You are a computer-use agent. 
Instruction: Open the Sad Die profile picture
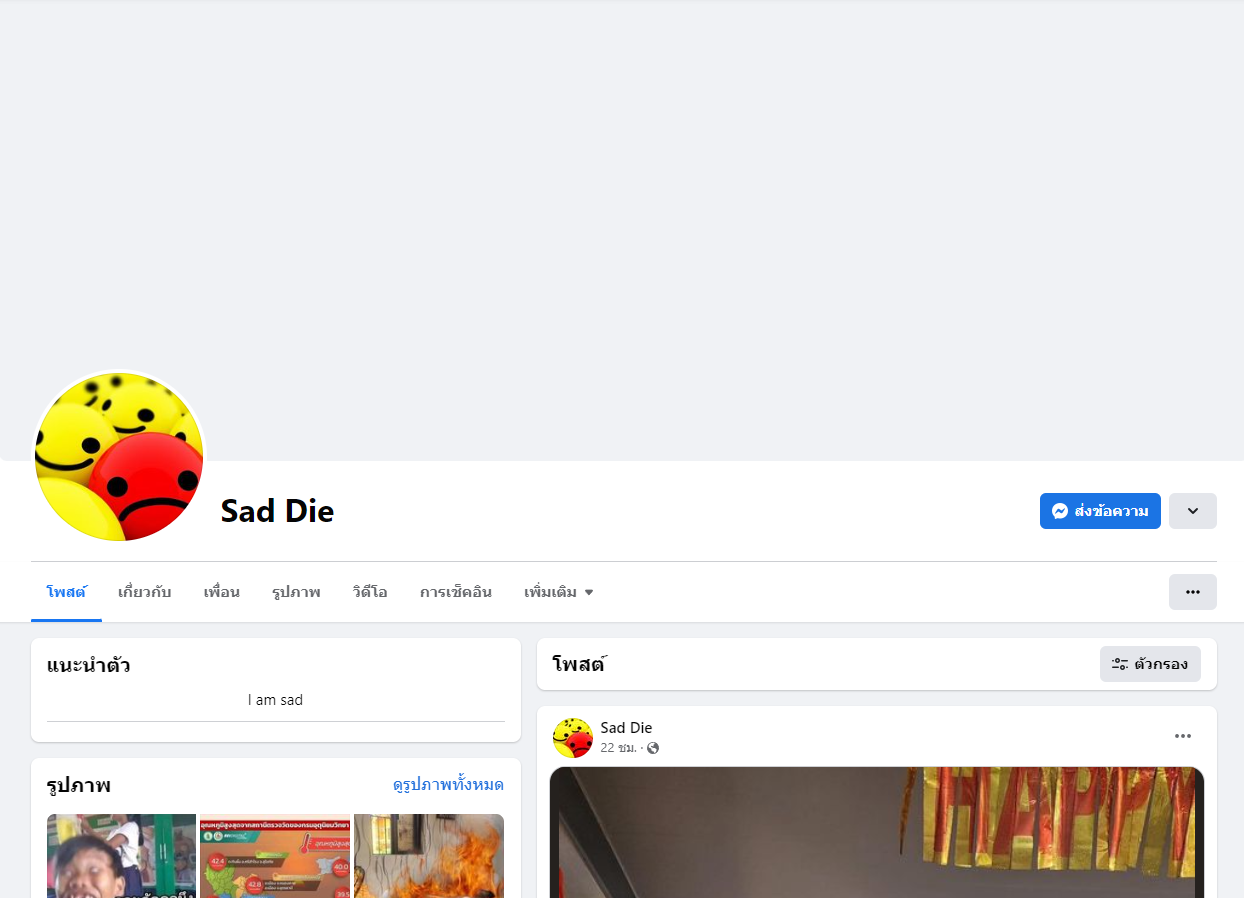(x=119, y=457)
